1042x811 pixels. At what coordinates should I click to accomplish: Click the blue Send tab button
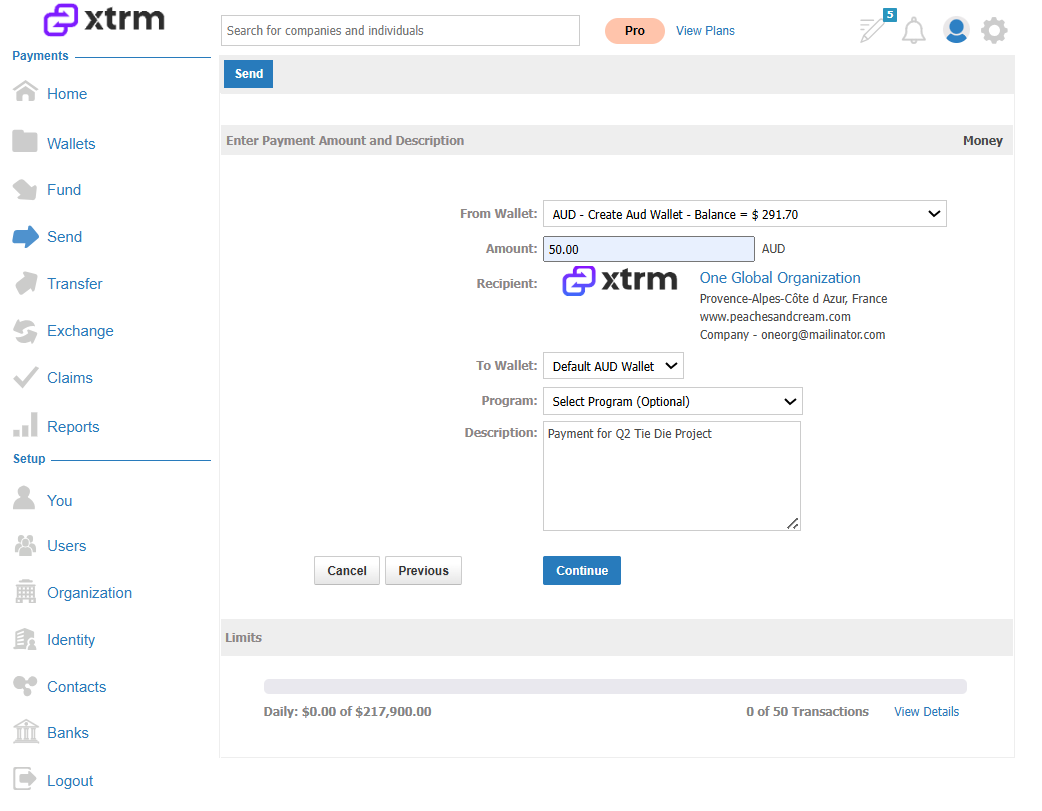pyautogui.click(x=249, y=74)
